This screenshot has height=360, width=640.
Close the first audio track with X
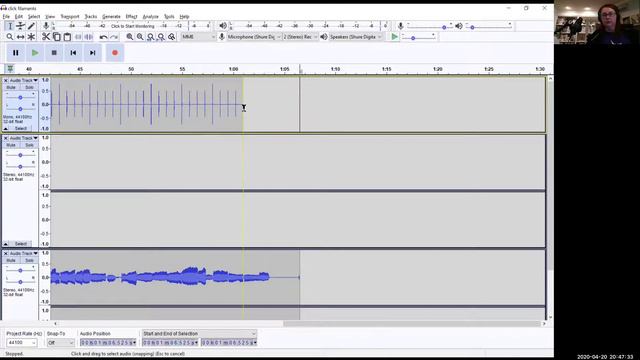[x=6, y=80]
